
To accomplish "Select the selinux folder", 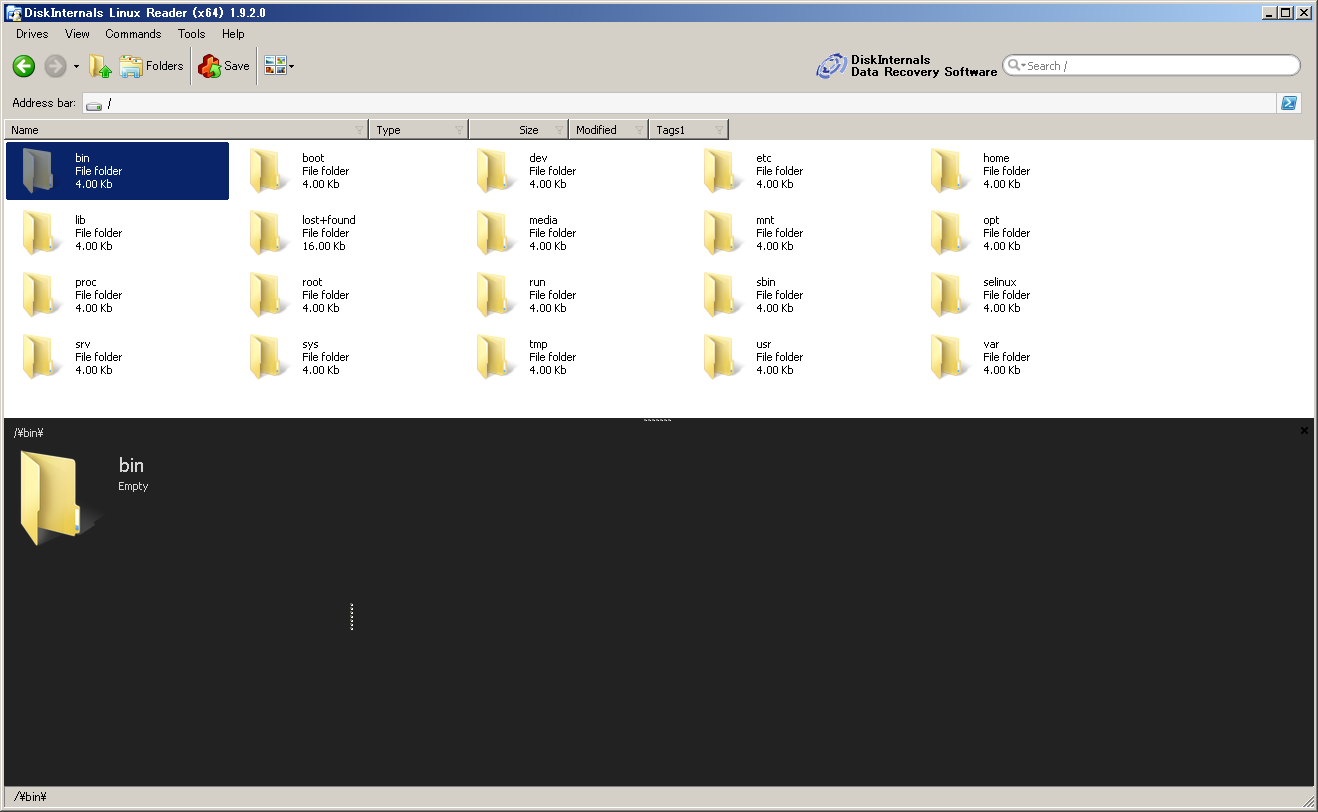I will [x=1025, y=295].
